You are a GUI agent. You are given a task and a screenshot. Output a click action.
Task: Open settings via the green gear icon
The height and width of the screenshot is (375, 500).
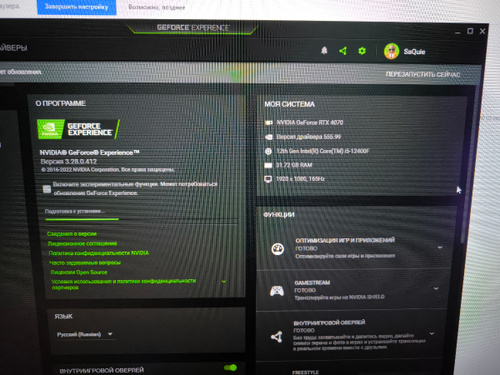tap(362, 51)
